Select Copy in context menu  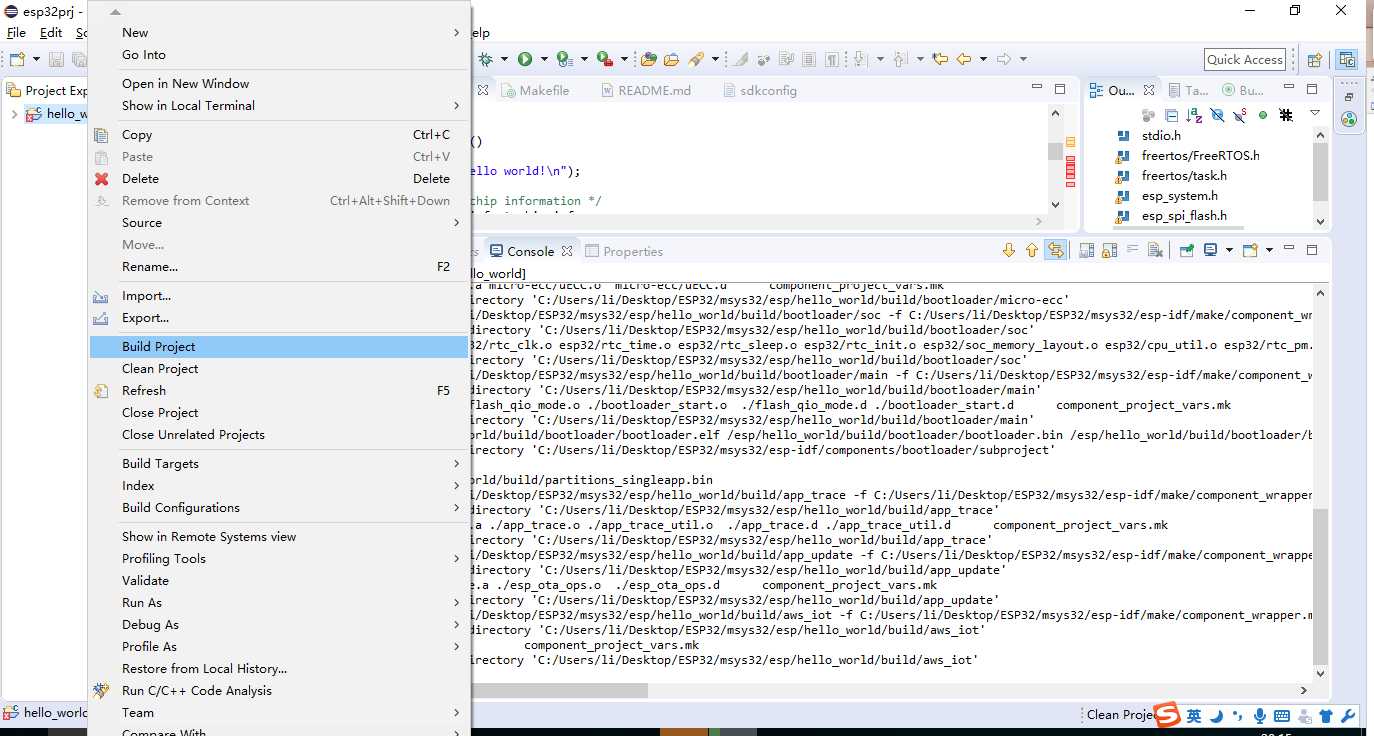point(279,134)
